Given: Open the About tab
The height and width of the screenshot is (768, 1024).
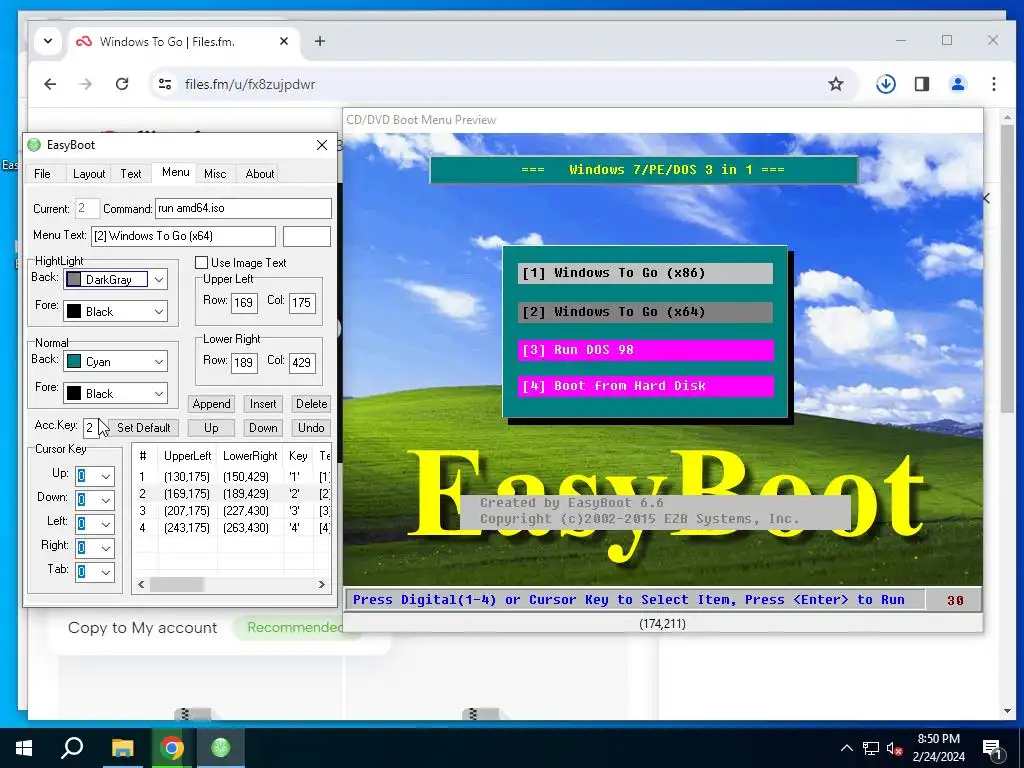Looking at the screenshot, I should (259, 174).
